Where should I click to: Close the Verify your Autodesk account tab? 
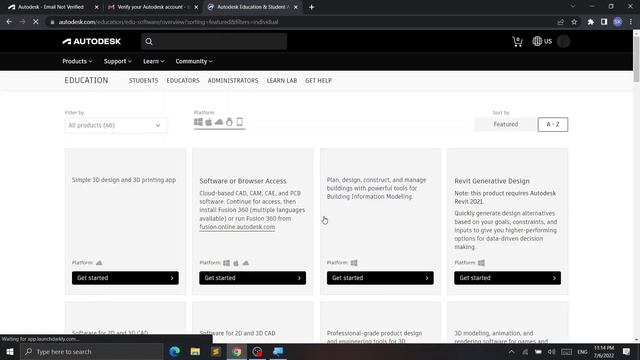click(196, 7)
